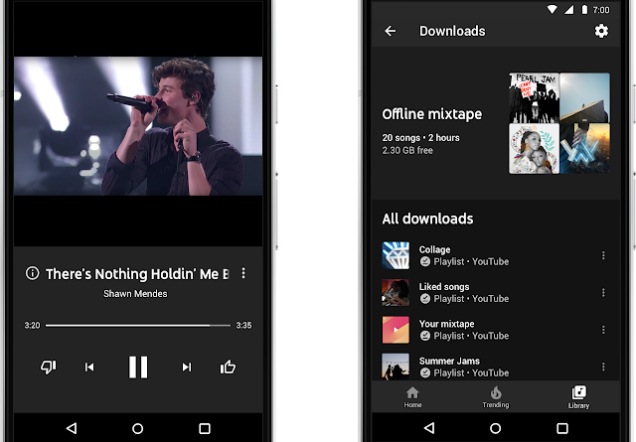This screenshot has width=636, height=442.
Task: Tap Android home button on left phone
Action: click(x=138, y=428)
